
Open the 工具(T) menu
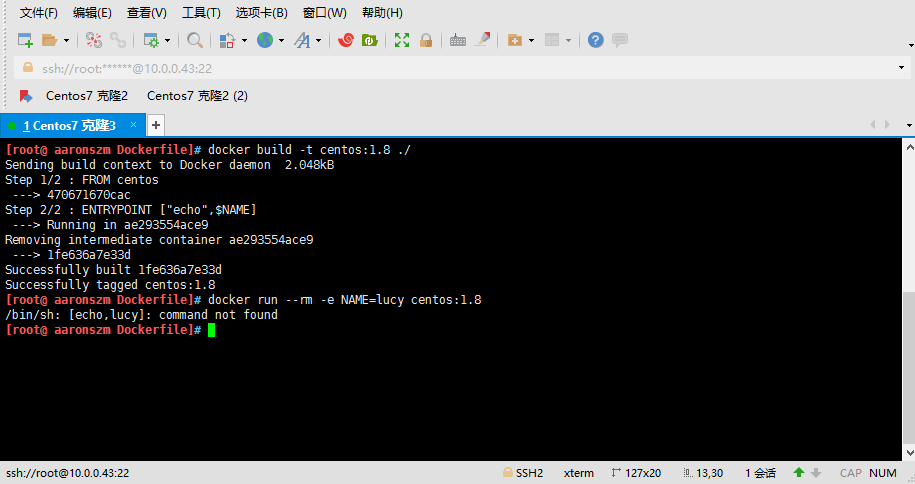tap(201, 13)
